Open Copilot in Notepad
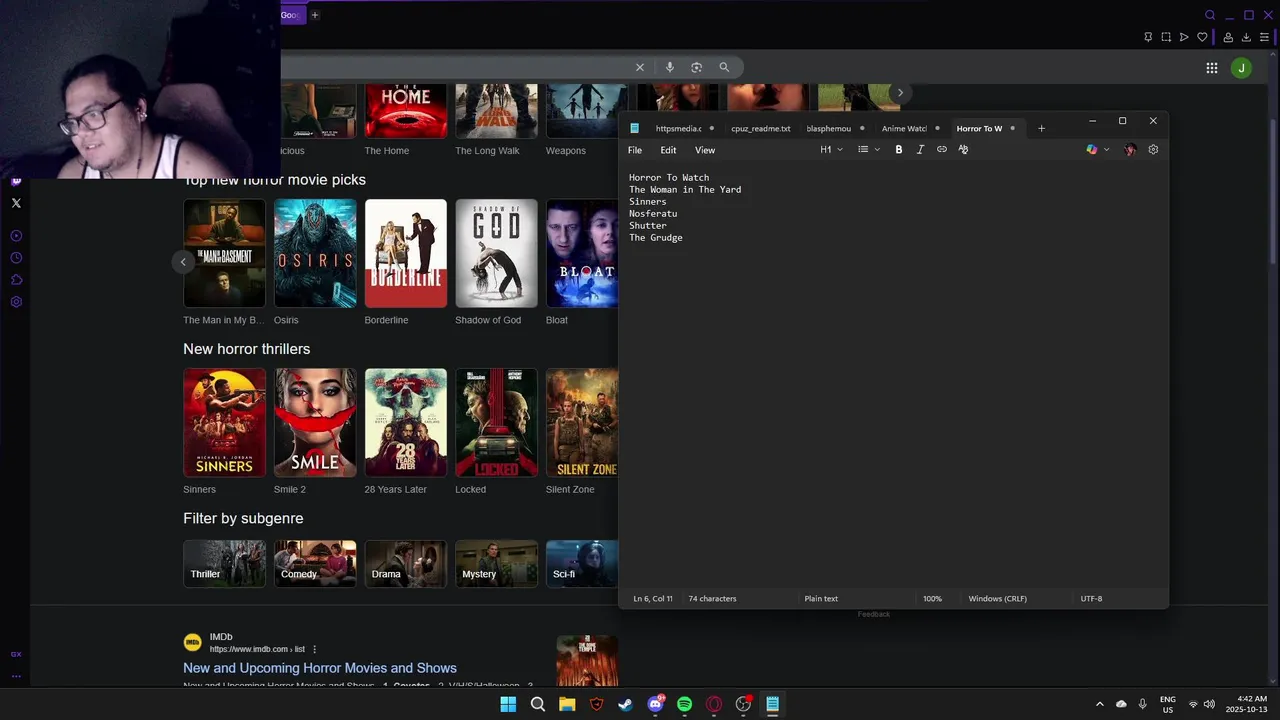This screenshot has height=720, width=1280. [1092, 150]
